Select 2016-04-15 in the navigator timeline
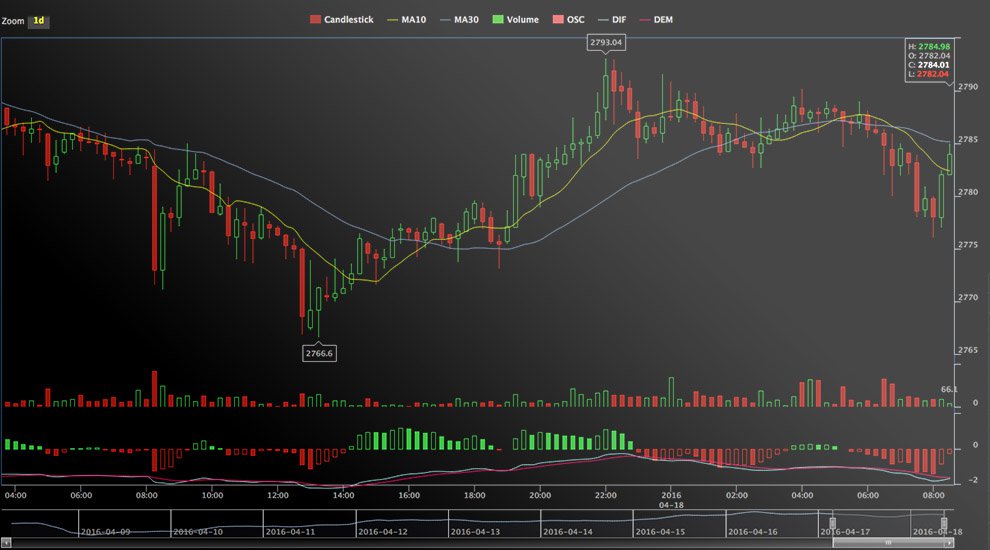The image size is (990, 550). (660, 532)
